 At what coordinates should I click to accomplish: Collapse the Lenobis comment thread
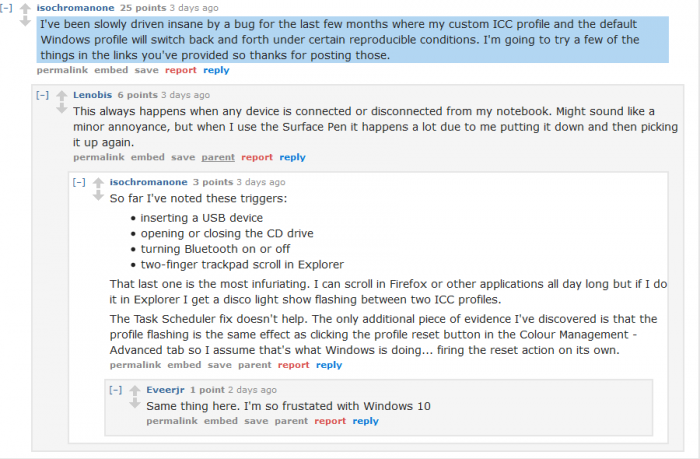[x=42, y=95]
